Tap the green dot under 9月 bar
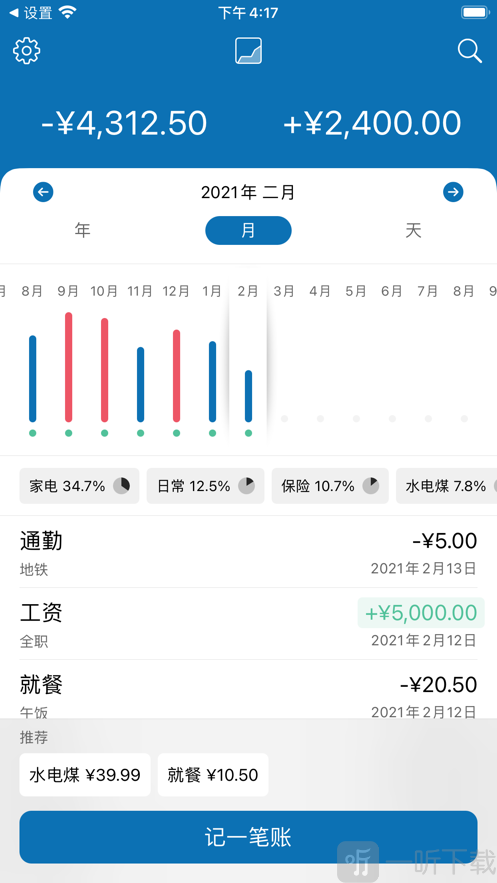The height and width of the screenshot is (883, 497). pyautogui.click(x=69, y=433)
